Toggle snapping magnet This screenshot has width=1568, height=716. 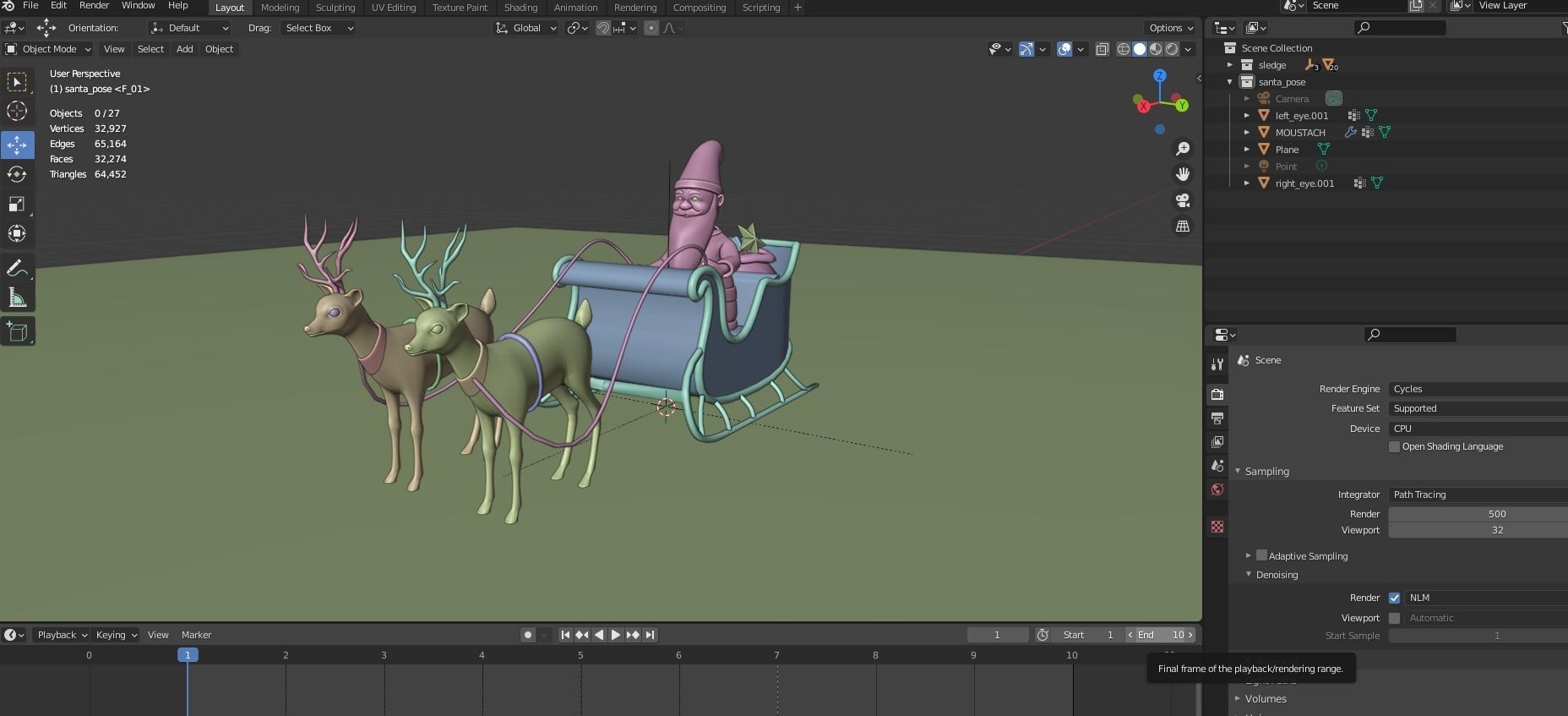click(603, 28)
